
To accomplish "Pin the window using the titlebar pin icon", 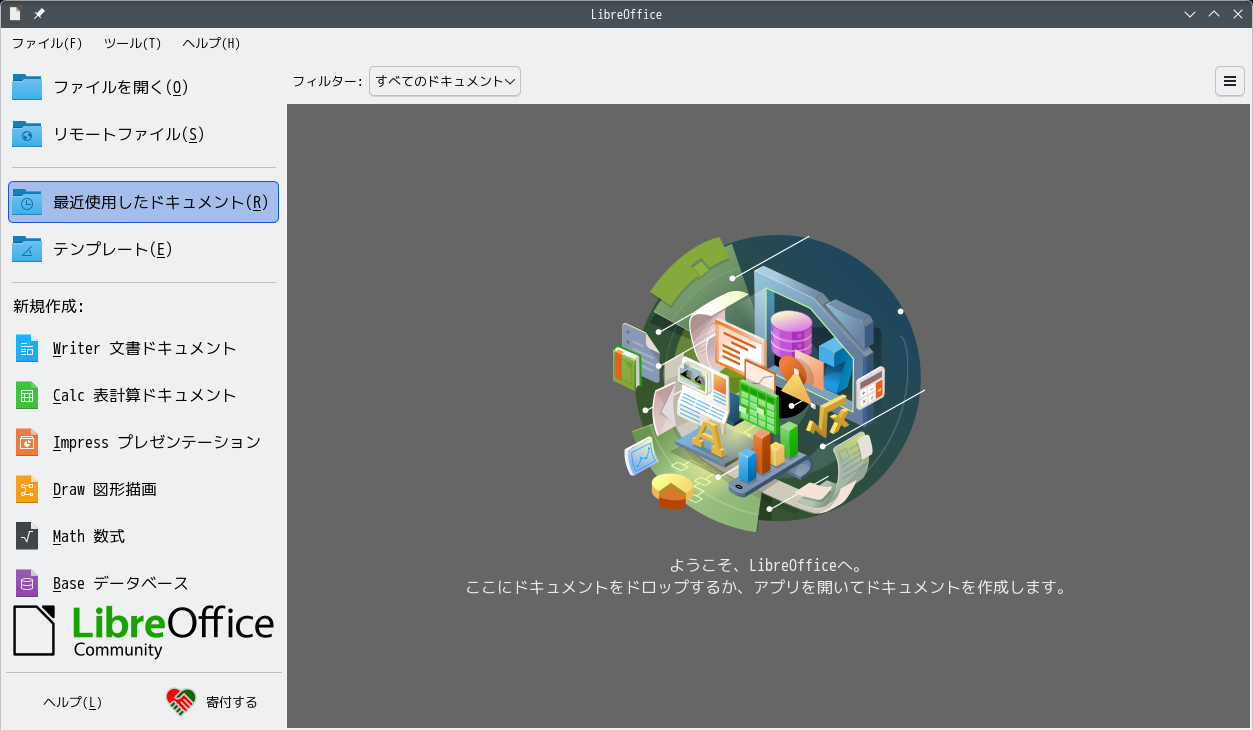I will click(39, 14).
